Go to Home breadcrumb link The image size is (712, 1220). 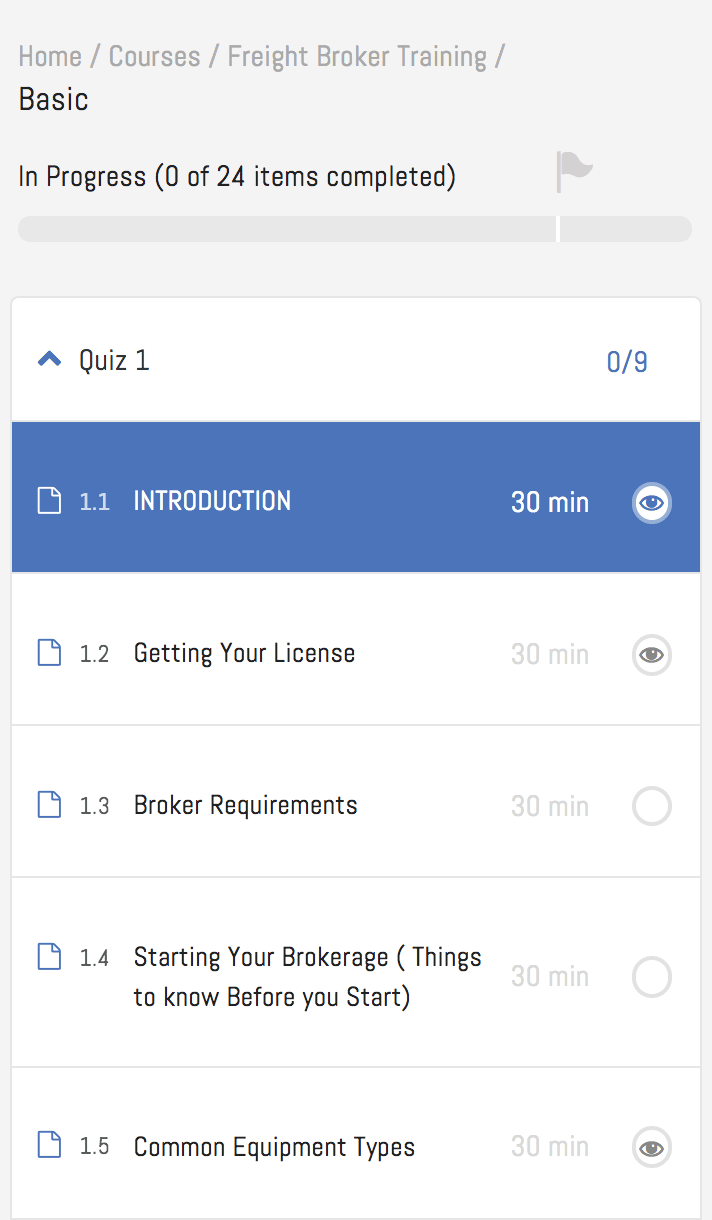pos(50,57)
